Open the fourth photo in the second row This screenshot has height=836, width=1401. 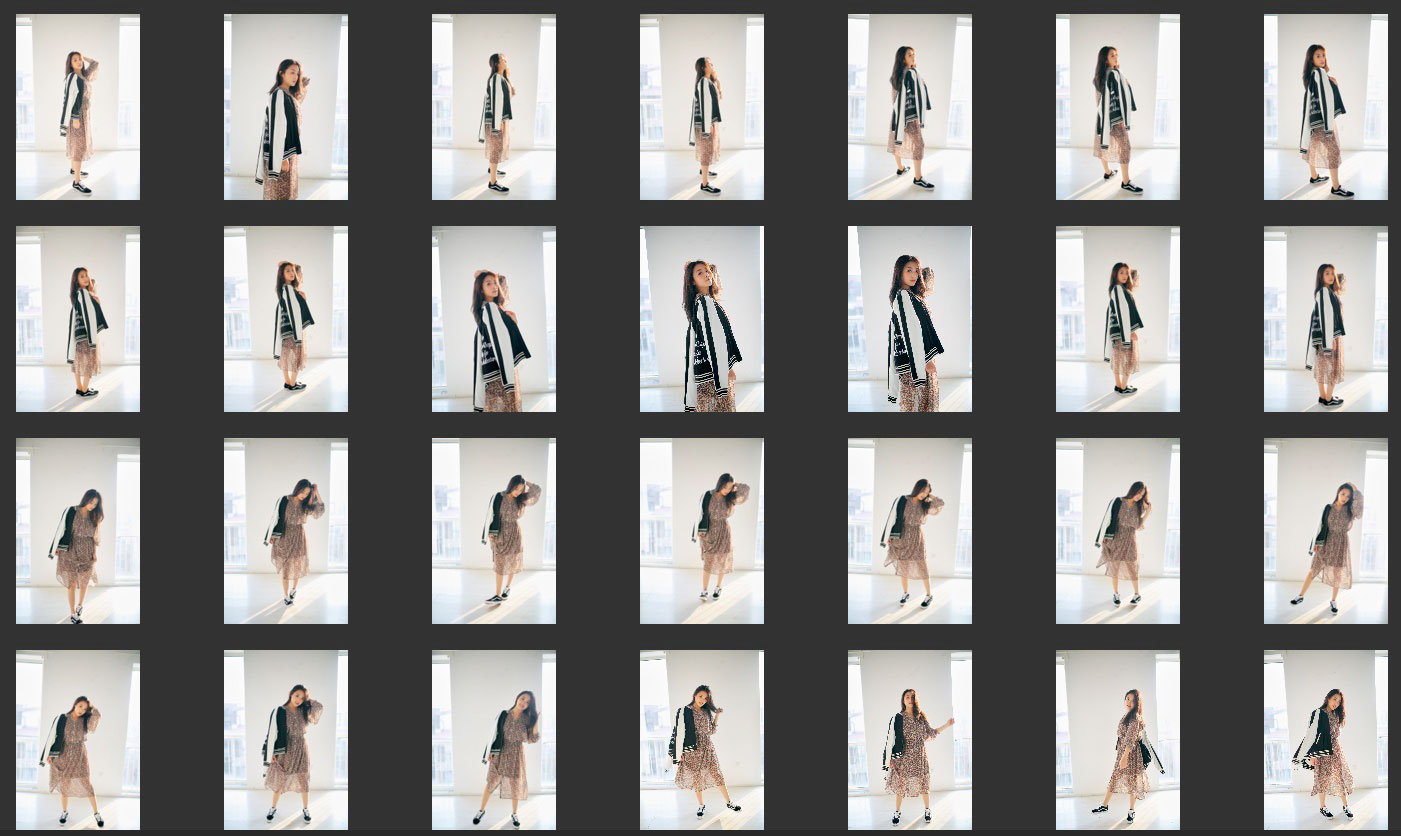(702, 319)
